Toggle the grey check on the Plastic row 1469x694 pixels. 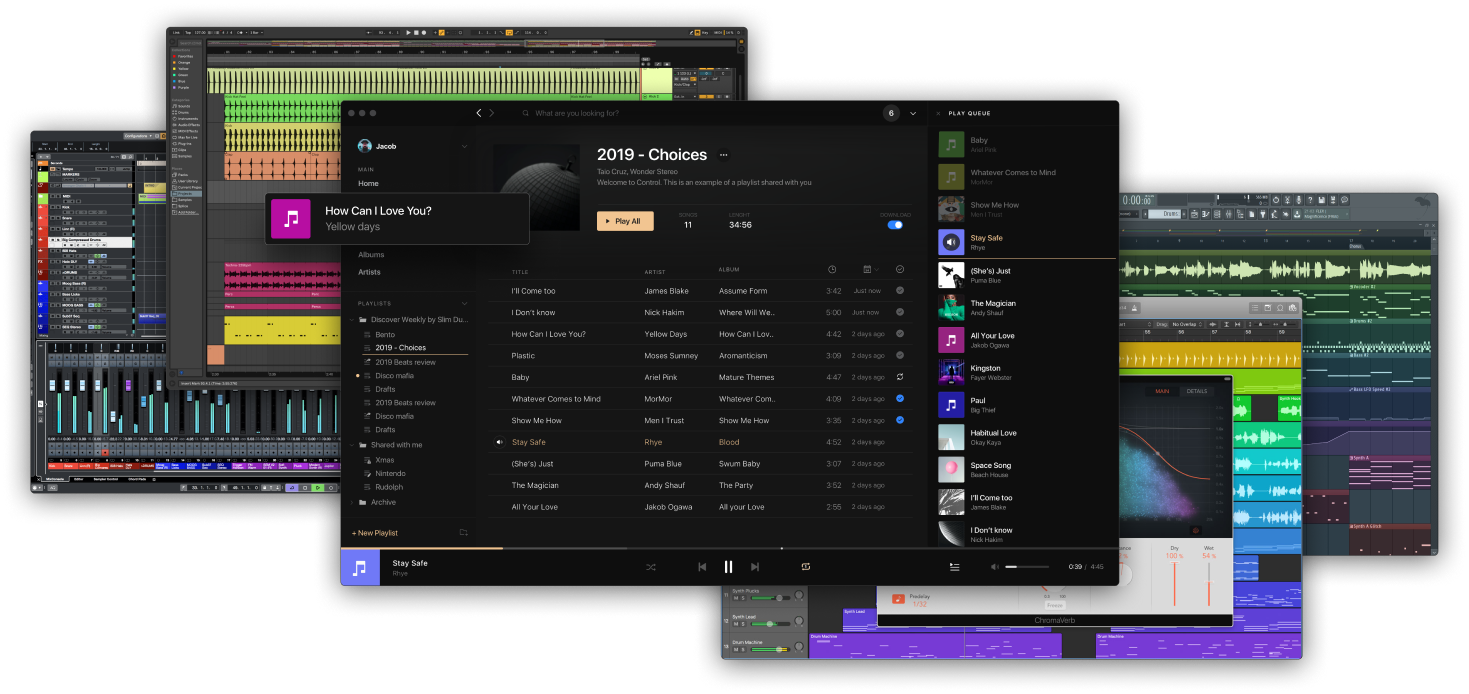(x=900, y=355)
